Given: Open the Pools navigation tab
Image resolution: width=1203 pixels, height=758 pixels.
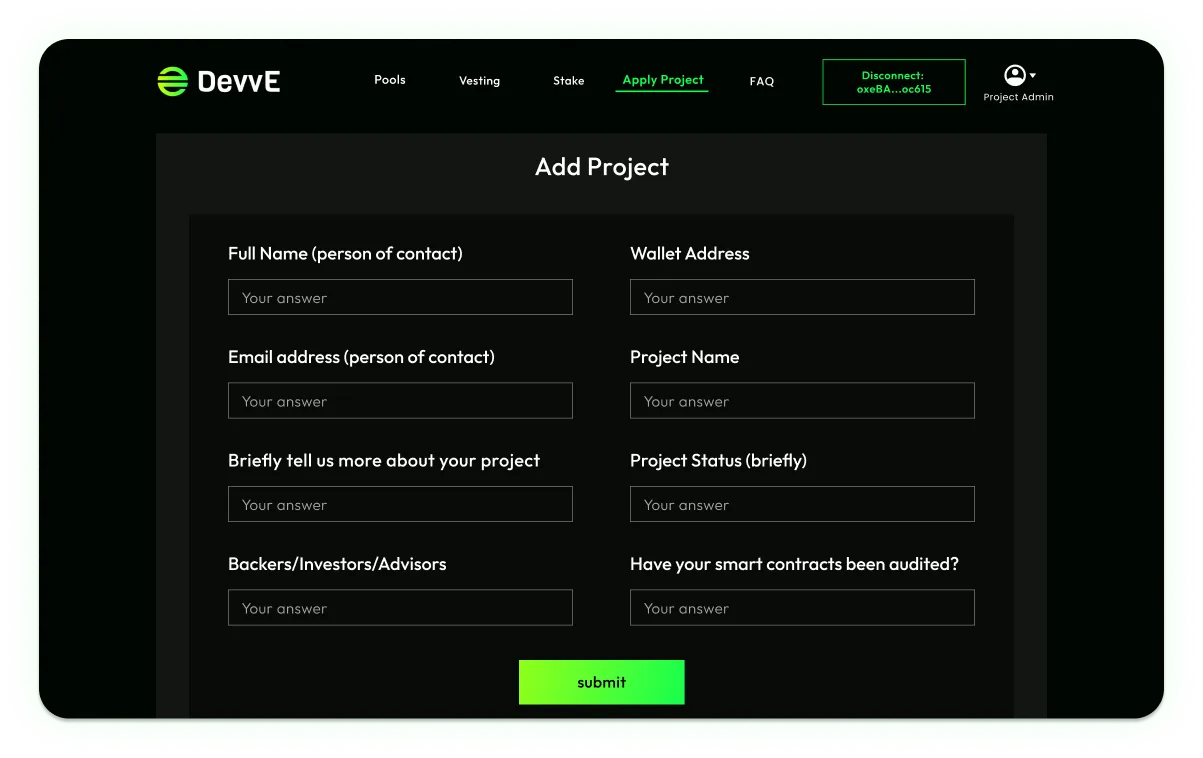Looking at the screenshot, I should 389,80.
